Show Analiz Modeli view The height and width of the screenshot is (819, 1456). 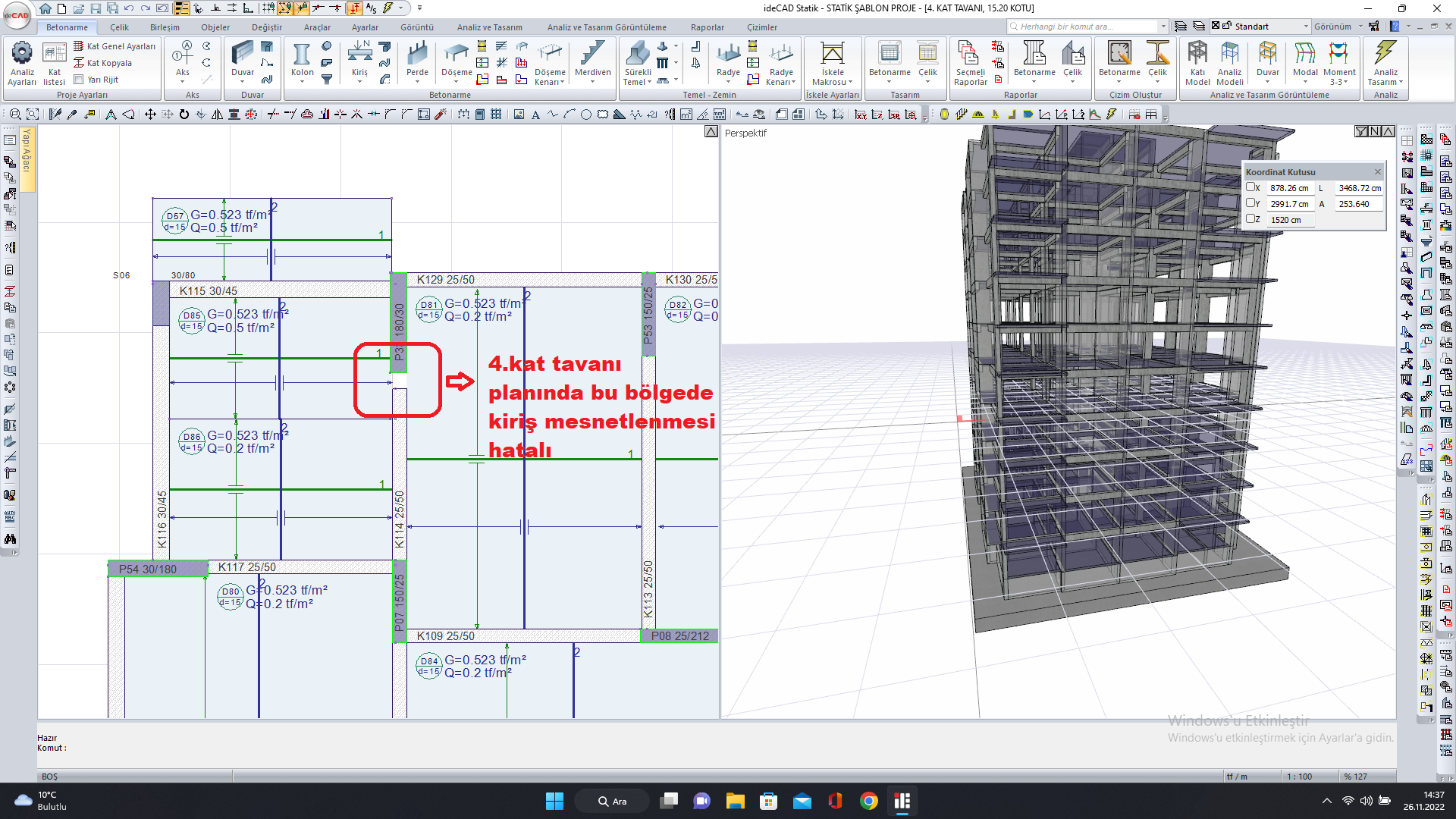tap(1229, 63)
